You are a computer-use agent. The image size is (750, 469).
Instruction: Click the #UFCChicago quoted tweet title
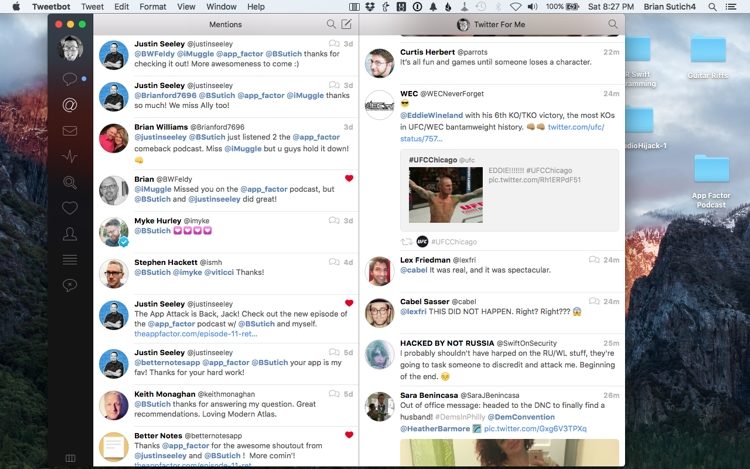433,160
